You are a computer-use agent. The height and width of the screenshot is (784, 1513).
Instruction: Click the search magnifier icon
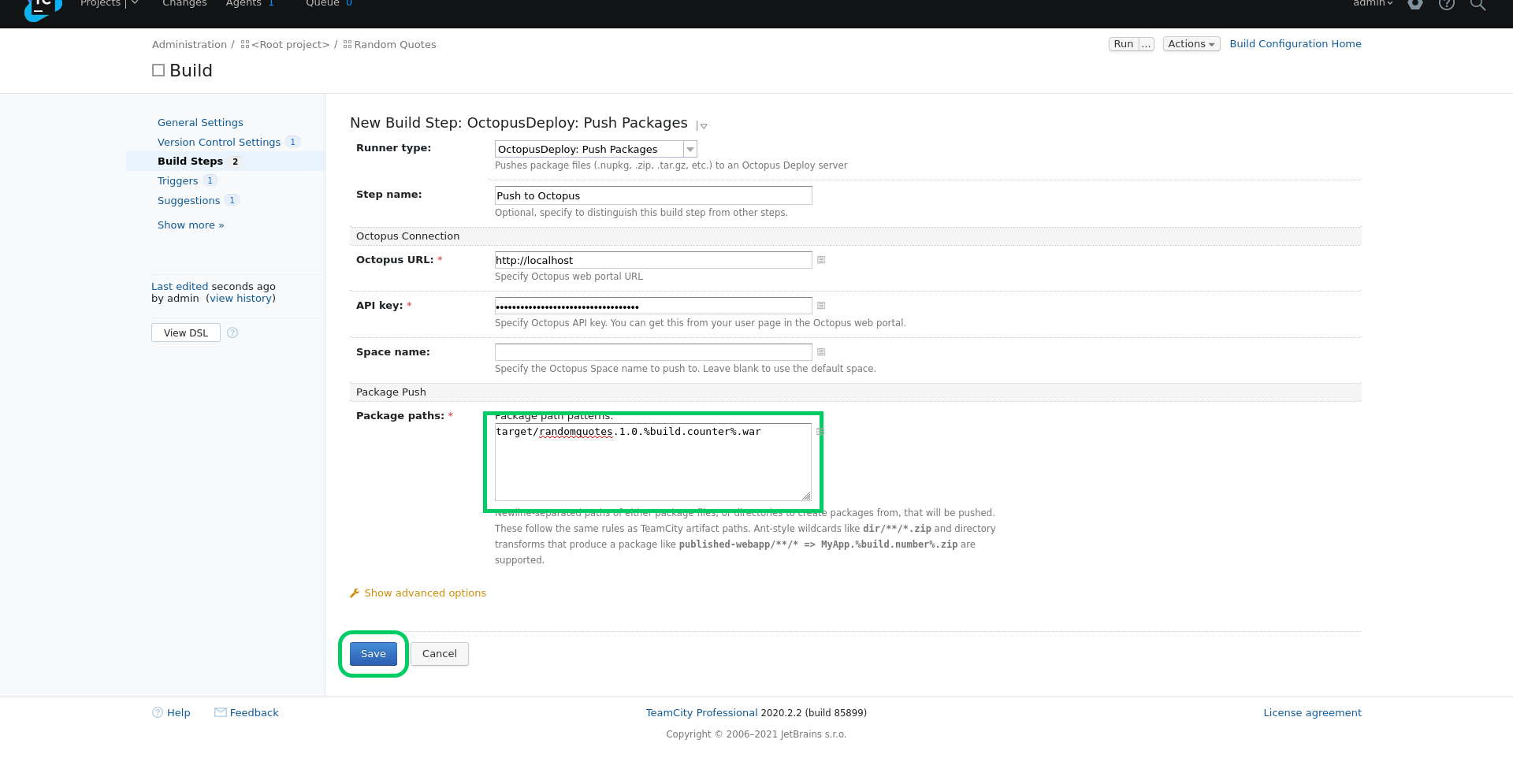click(1478, 4)
